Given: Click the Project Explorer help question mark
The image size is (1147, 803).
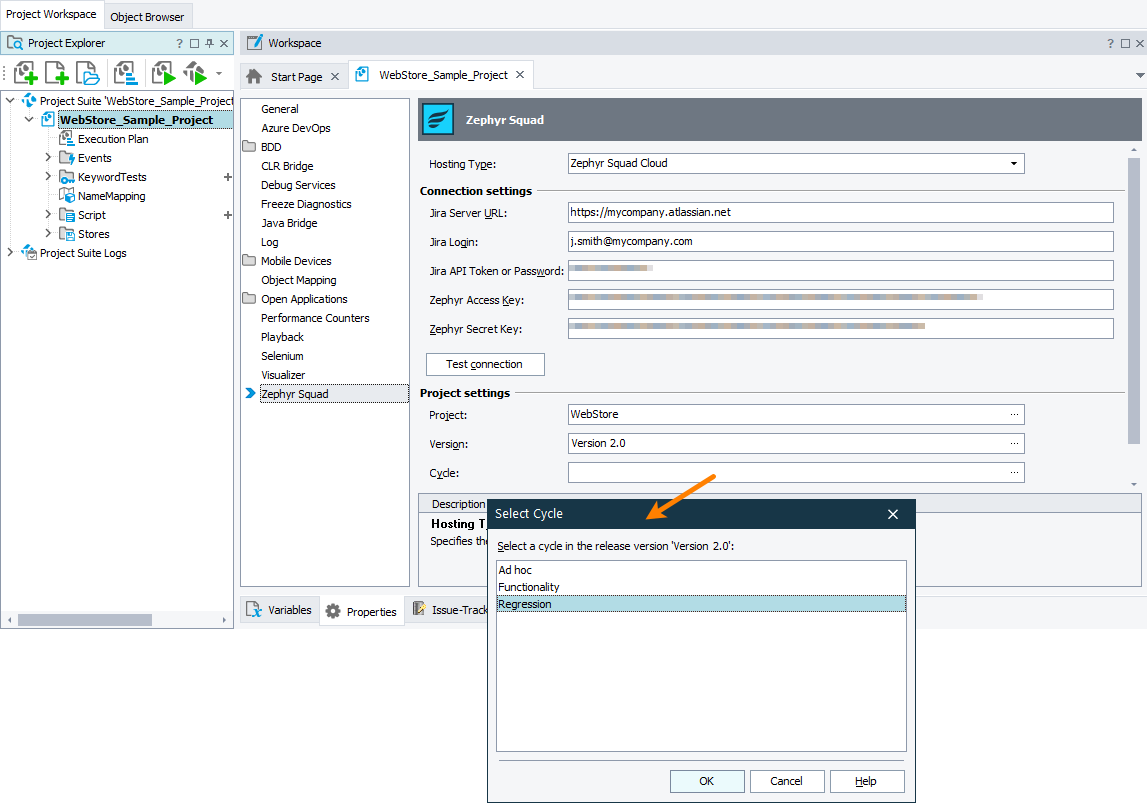Looking at the screenshot, I should [180, 43].
